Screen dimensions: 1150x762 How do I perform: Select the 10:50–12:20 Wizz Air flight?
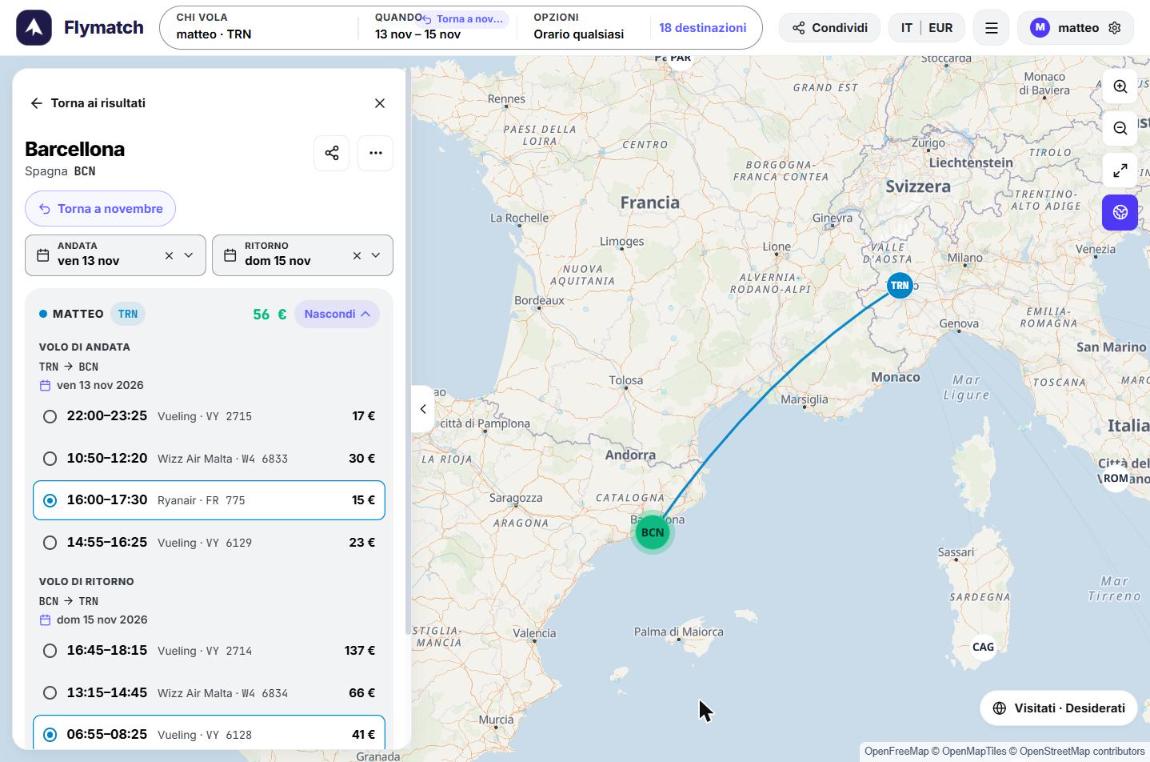click(209, 458)
